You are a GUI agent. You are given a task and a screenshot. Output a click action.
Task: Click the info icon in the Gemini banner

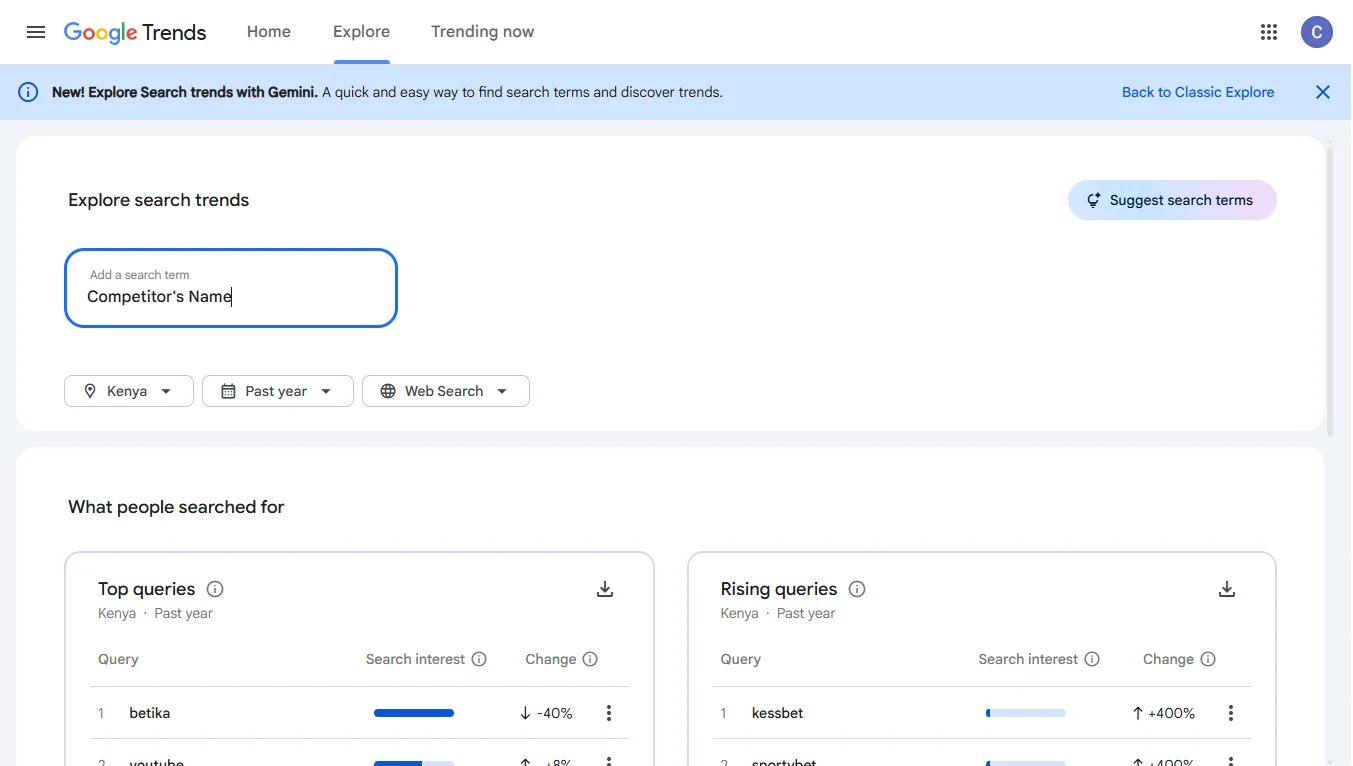(x=28, y=92)
